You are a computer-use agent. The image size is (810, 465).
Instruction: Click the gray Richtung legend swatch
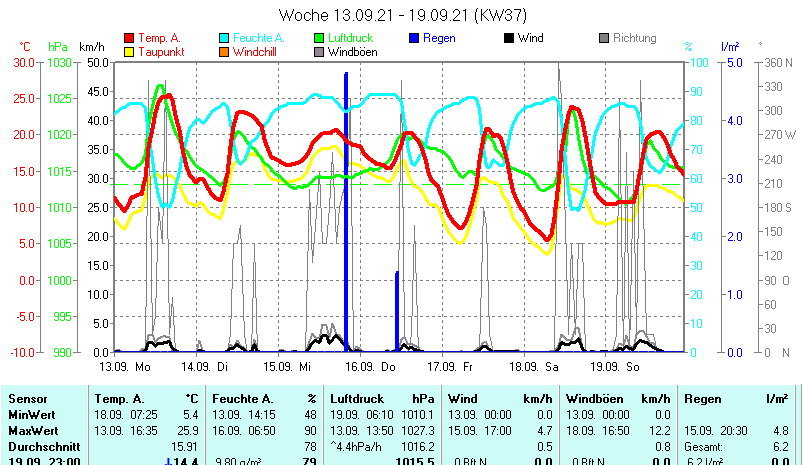click(604, 38)
